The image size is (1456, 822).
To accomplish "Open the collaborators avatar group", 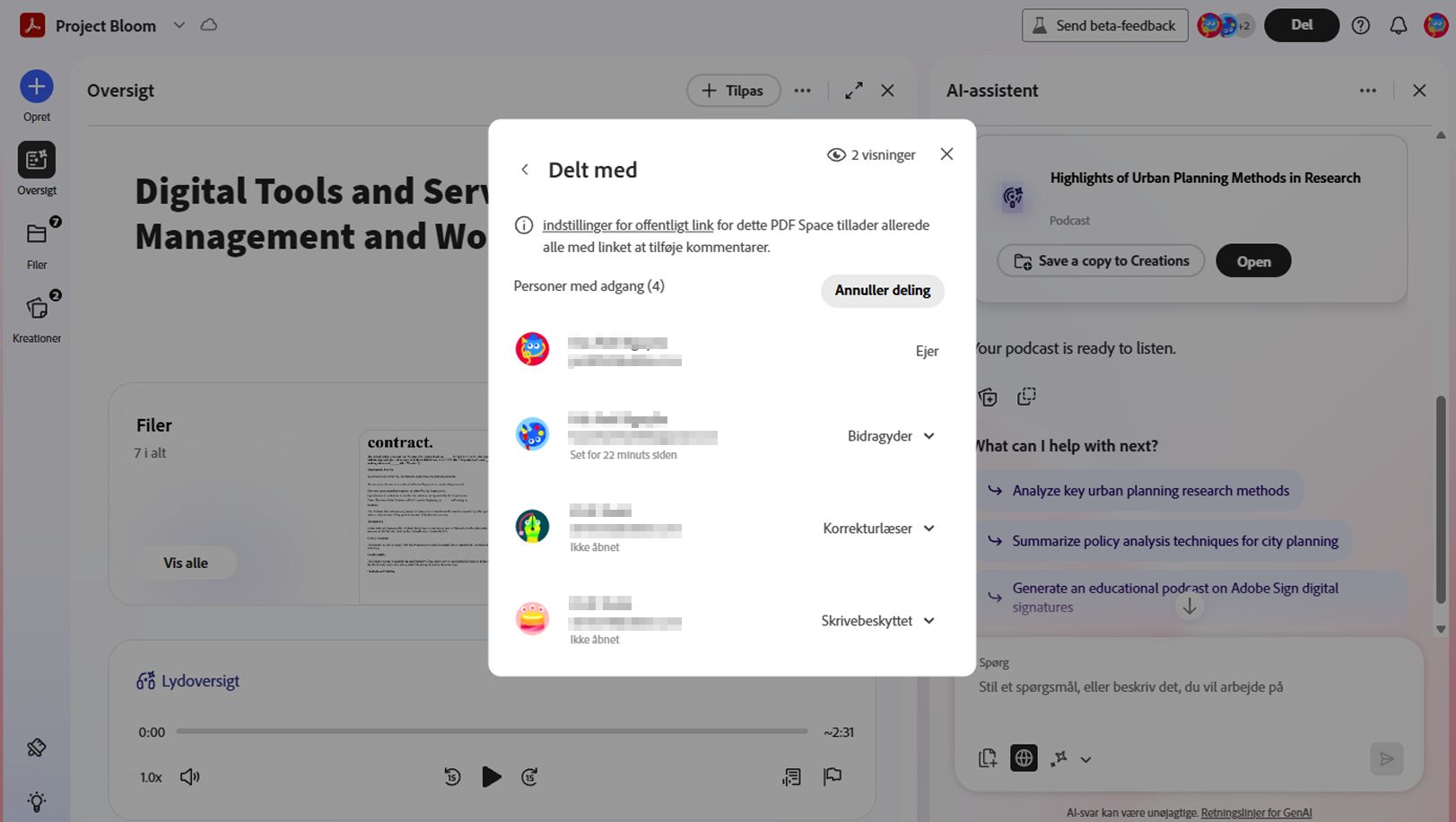I will point(1225,25).
